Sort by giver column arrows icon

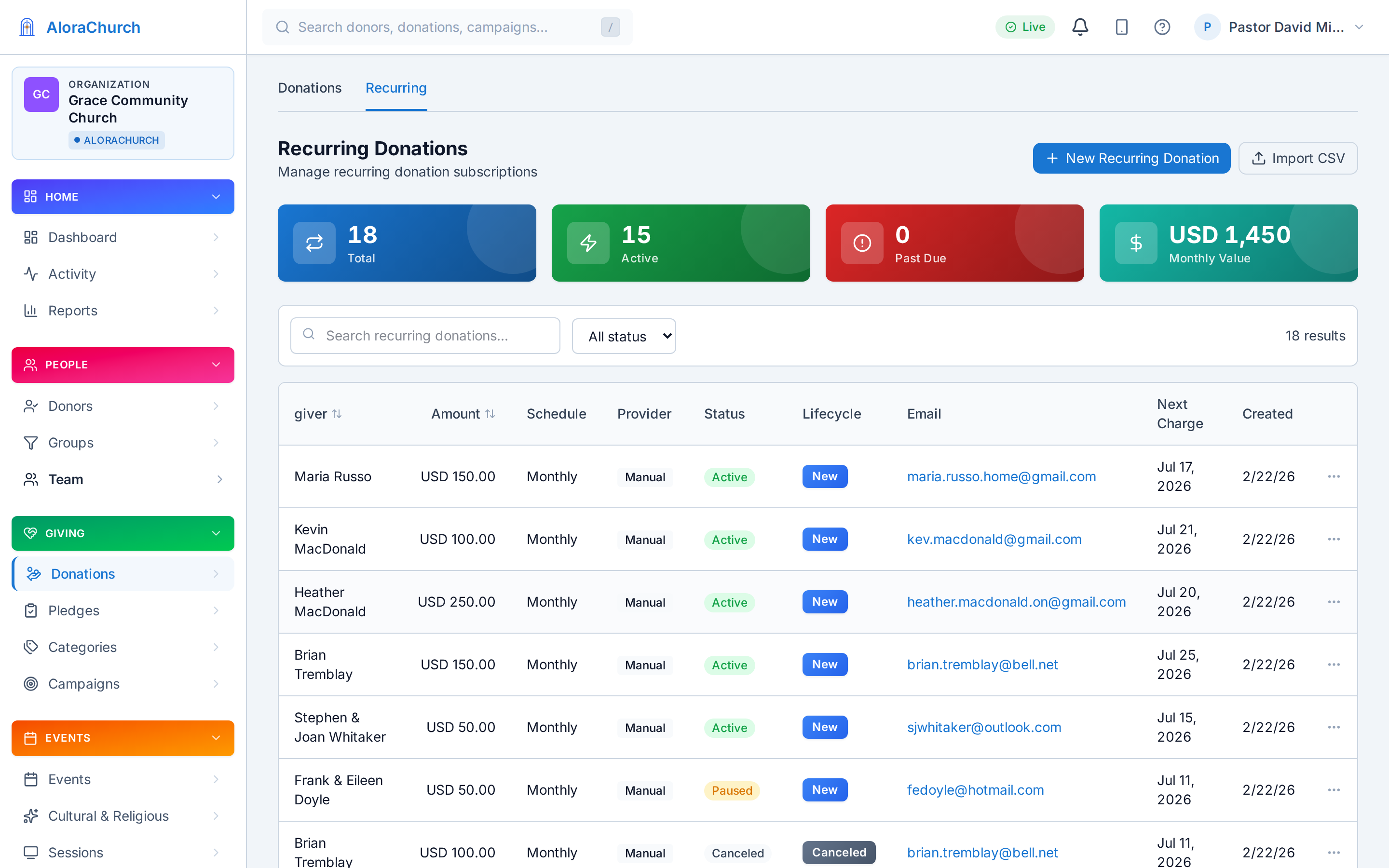[337, 414]
